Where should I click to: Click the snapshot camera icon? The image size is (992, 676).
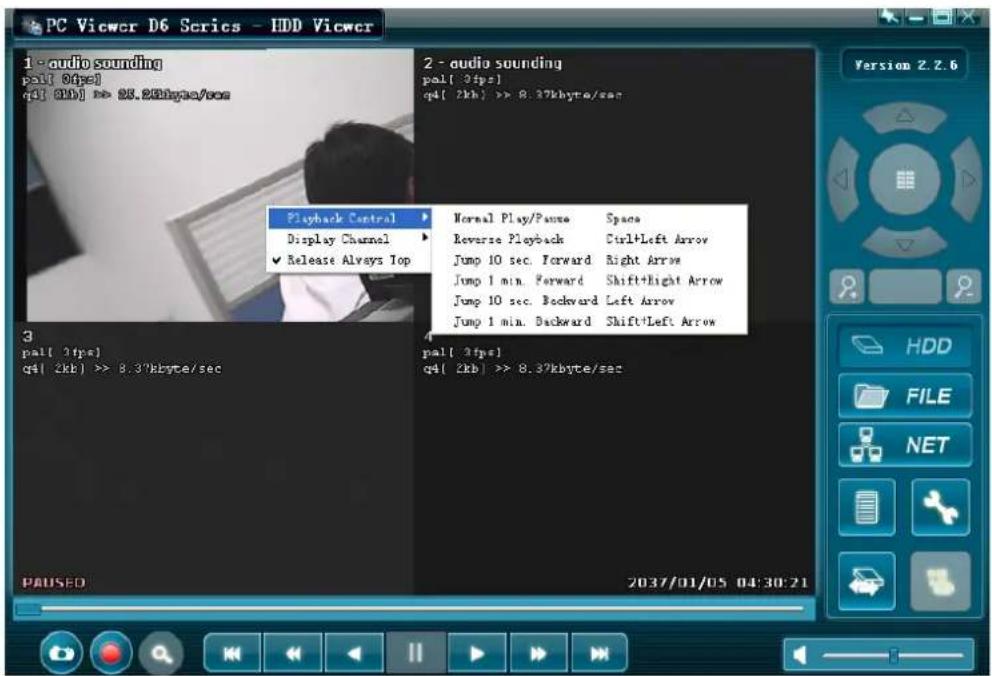[x=61, y=653]
